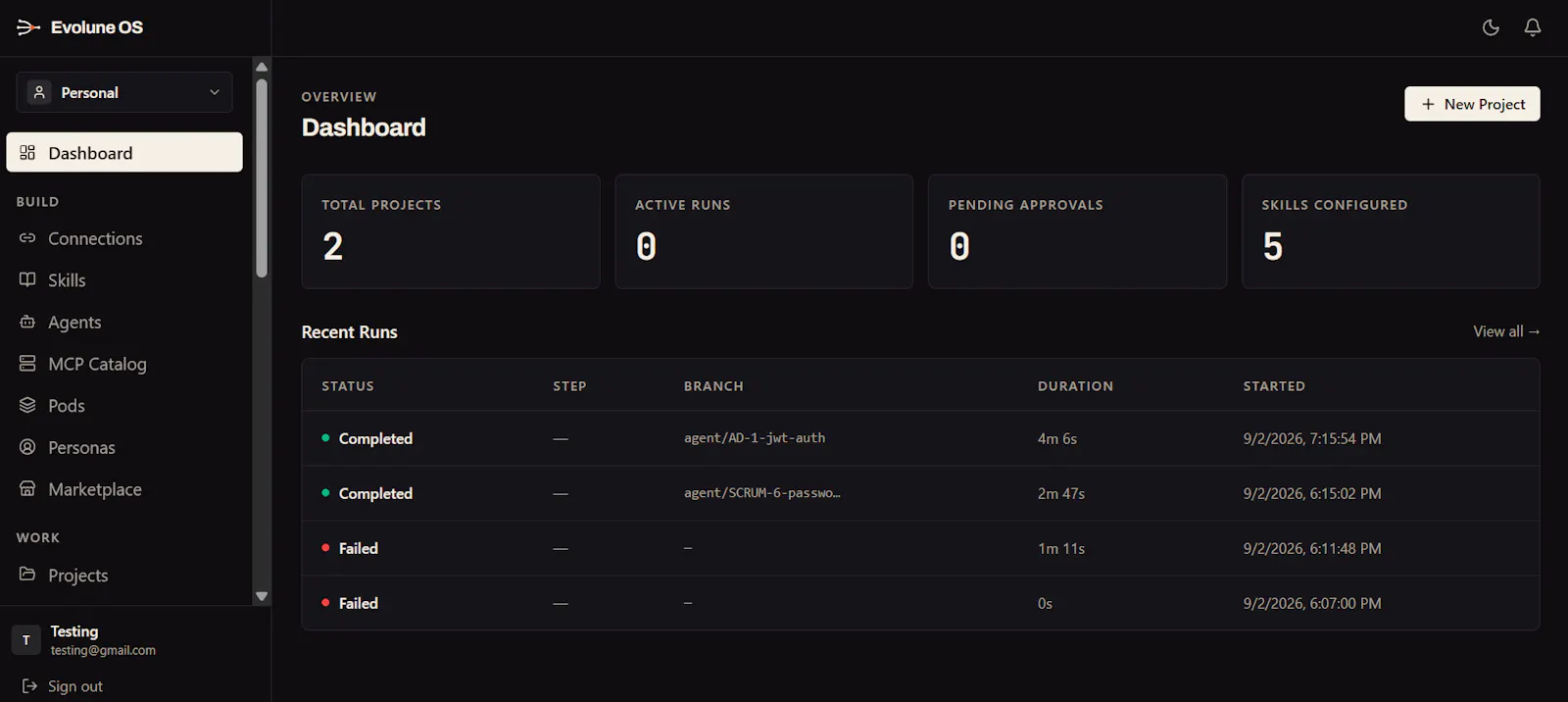This screenshot has width=1568, height=702.
Task: Open the Skills book icon
Action: (27, 279)
